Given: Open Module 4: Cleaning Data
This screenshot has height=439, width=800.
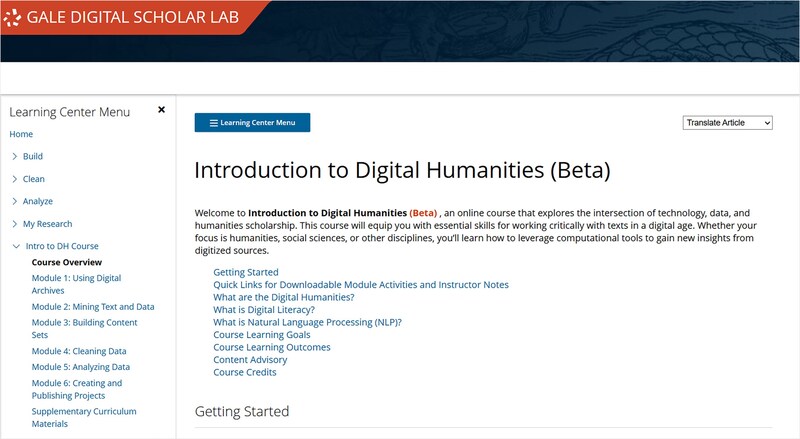Looking at the screenshot, I should click(79, 351).
